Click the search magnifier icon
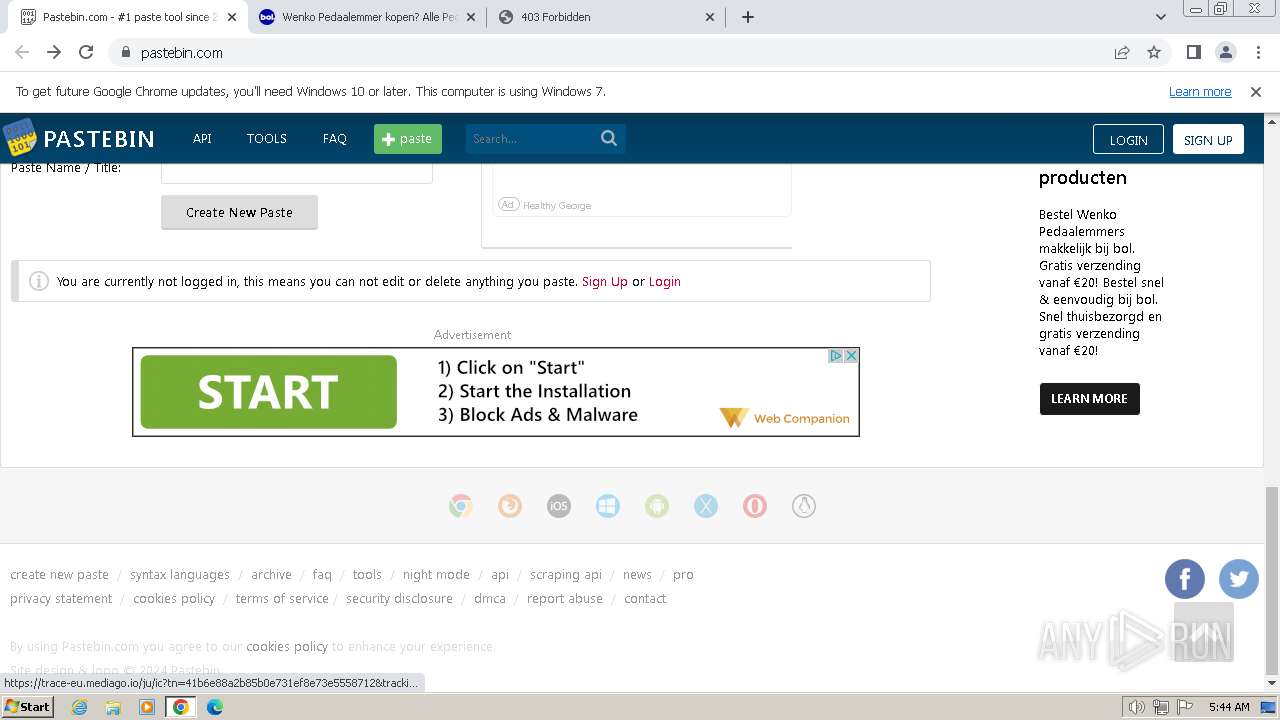Viewport: 1280px width, 720px height. pyautogui.click(x=609, y=139)
